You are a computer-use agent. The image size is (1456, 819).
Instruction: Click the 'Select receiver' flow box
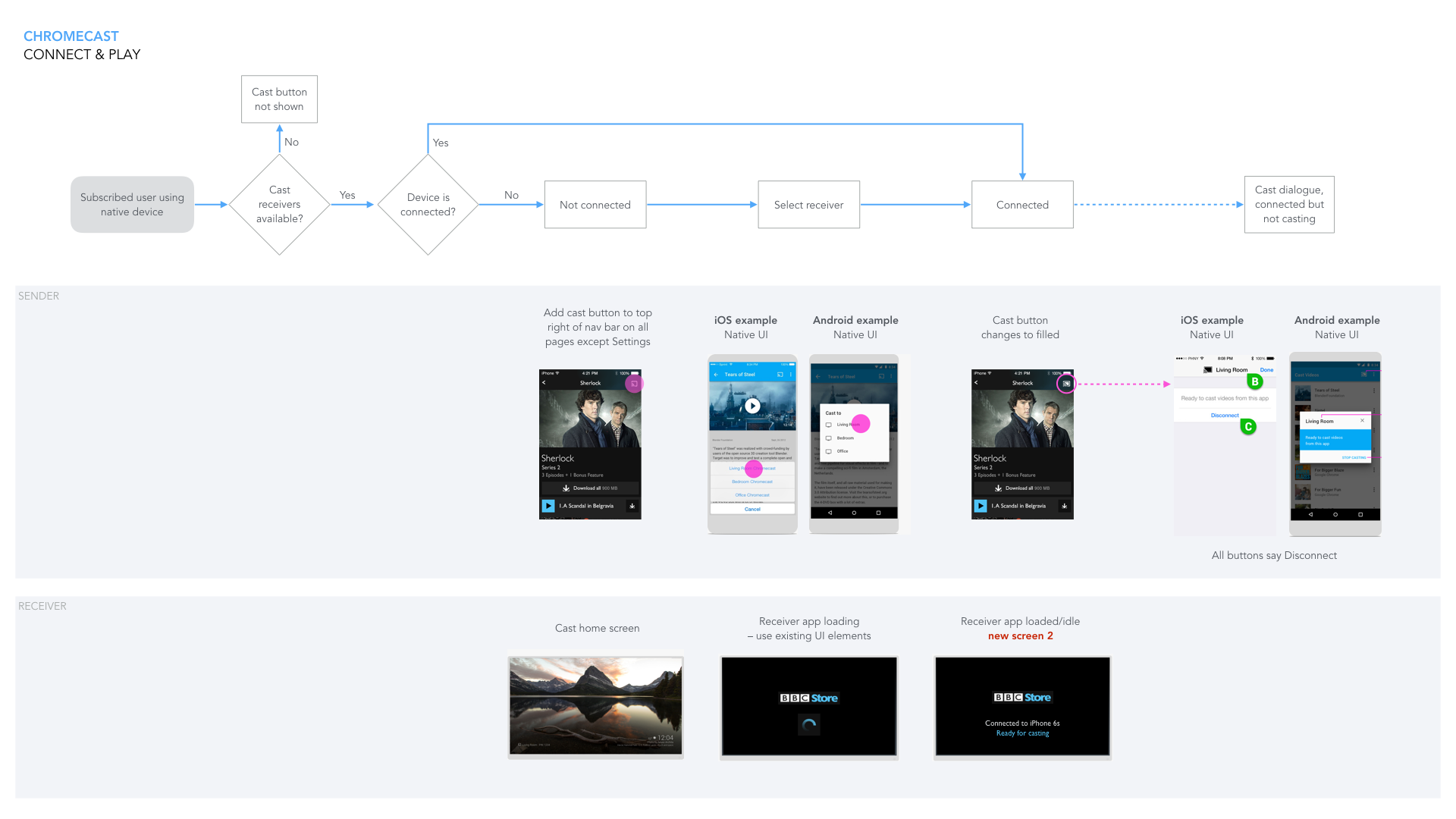(809, 205)
